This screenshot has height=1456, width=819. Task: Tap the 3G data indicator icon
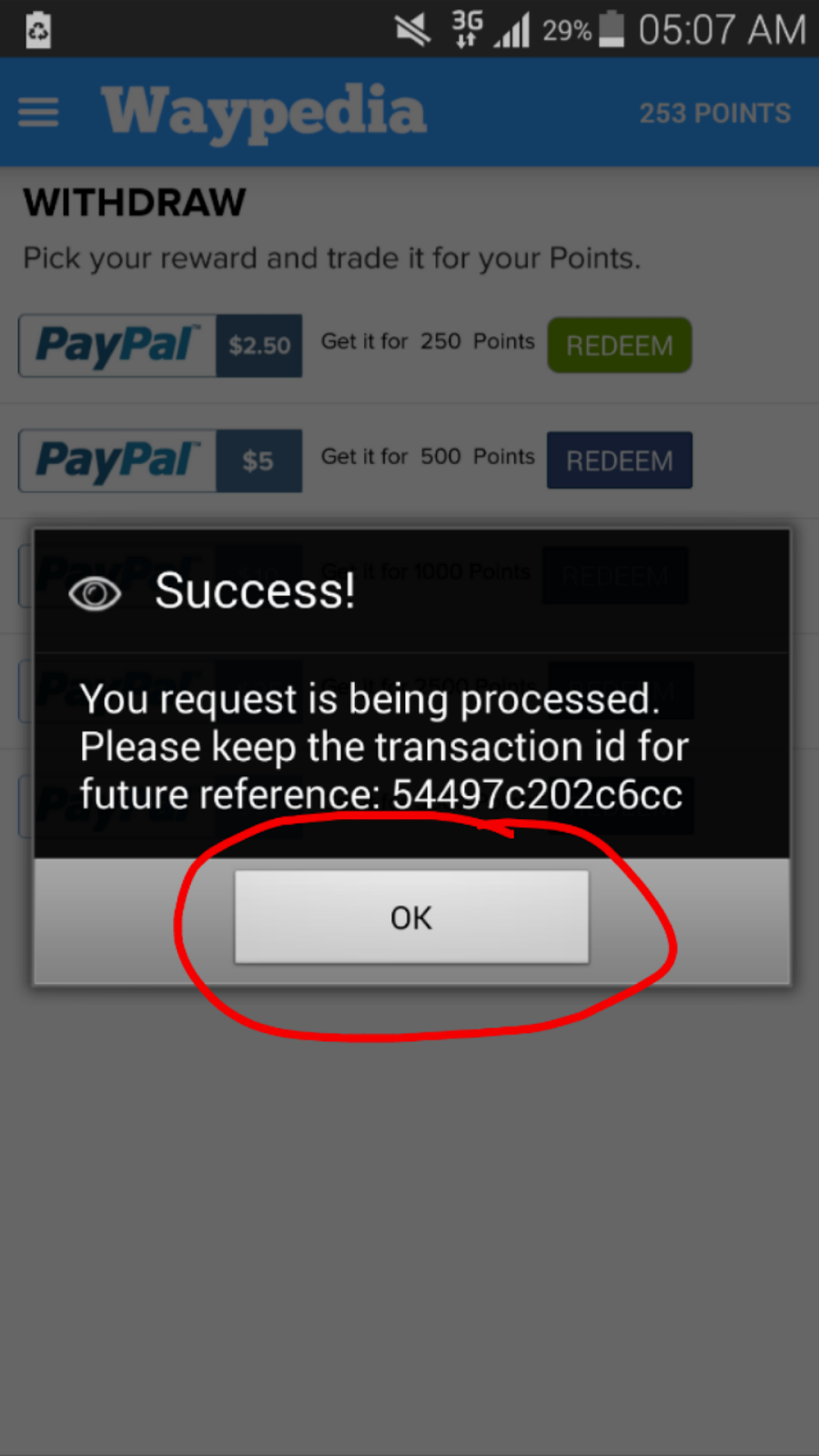click(x=467, y=29)
